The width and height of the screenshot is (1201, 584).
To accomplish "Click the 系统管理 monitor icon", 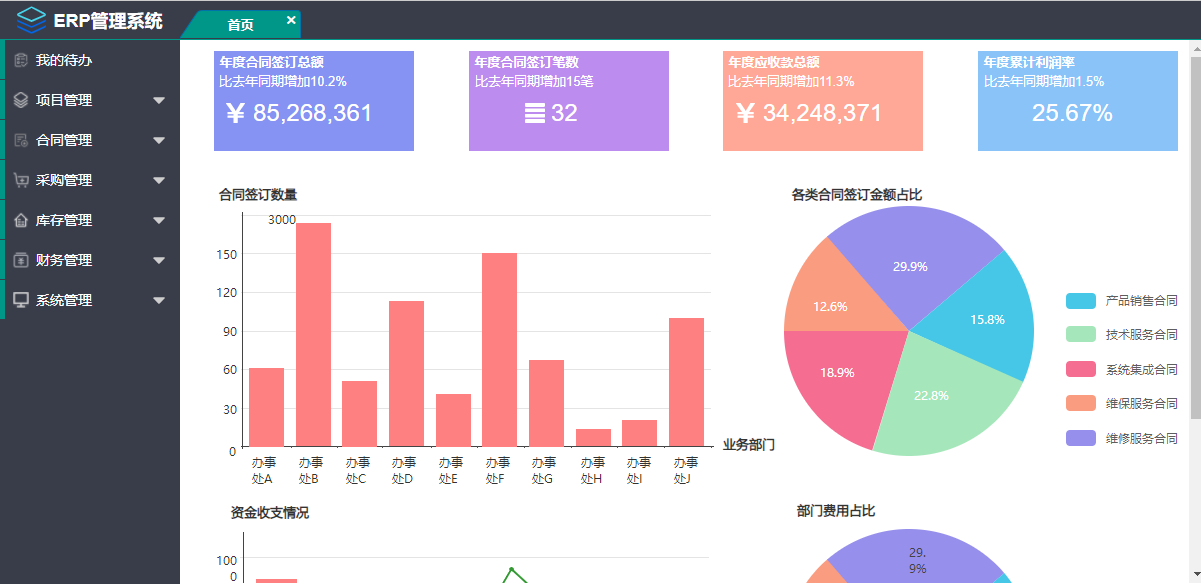I will click(x=21, y=300).
